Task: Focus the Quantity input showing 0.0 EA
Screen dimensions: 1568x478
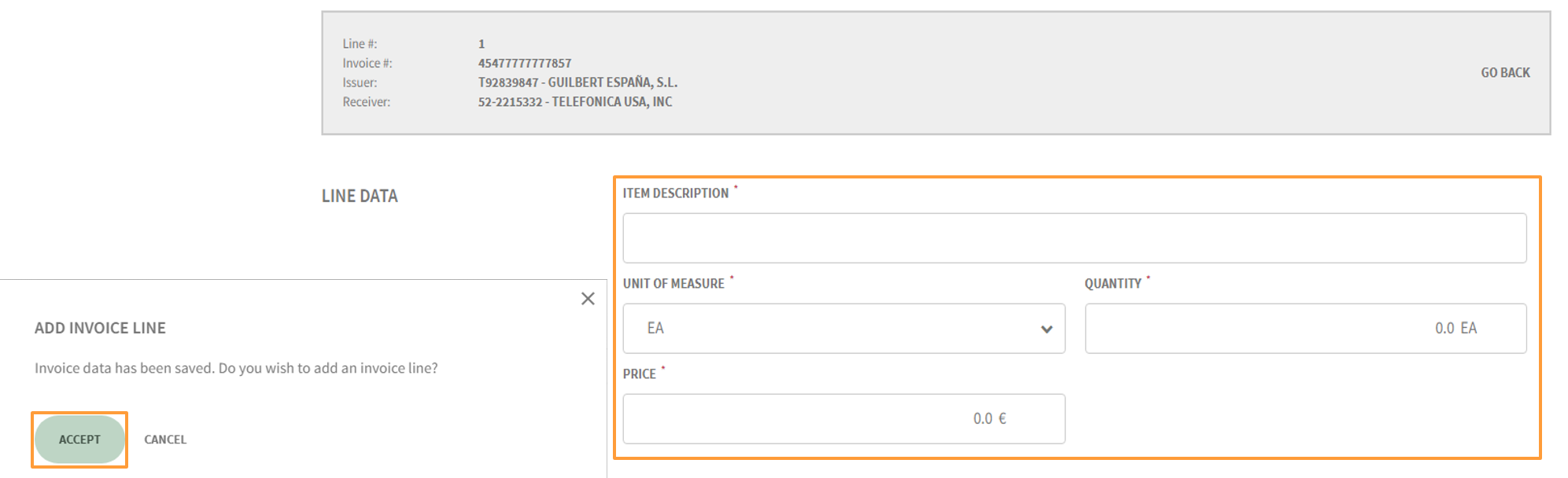Action: pyautogui.click(x=1304, y=328)
